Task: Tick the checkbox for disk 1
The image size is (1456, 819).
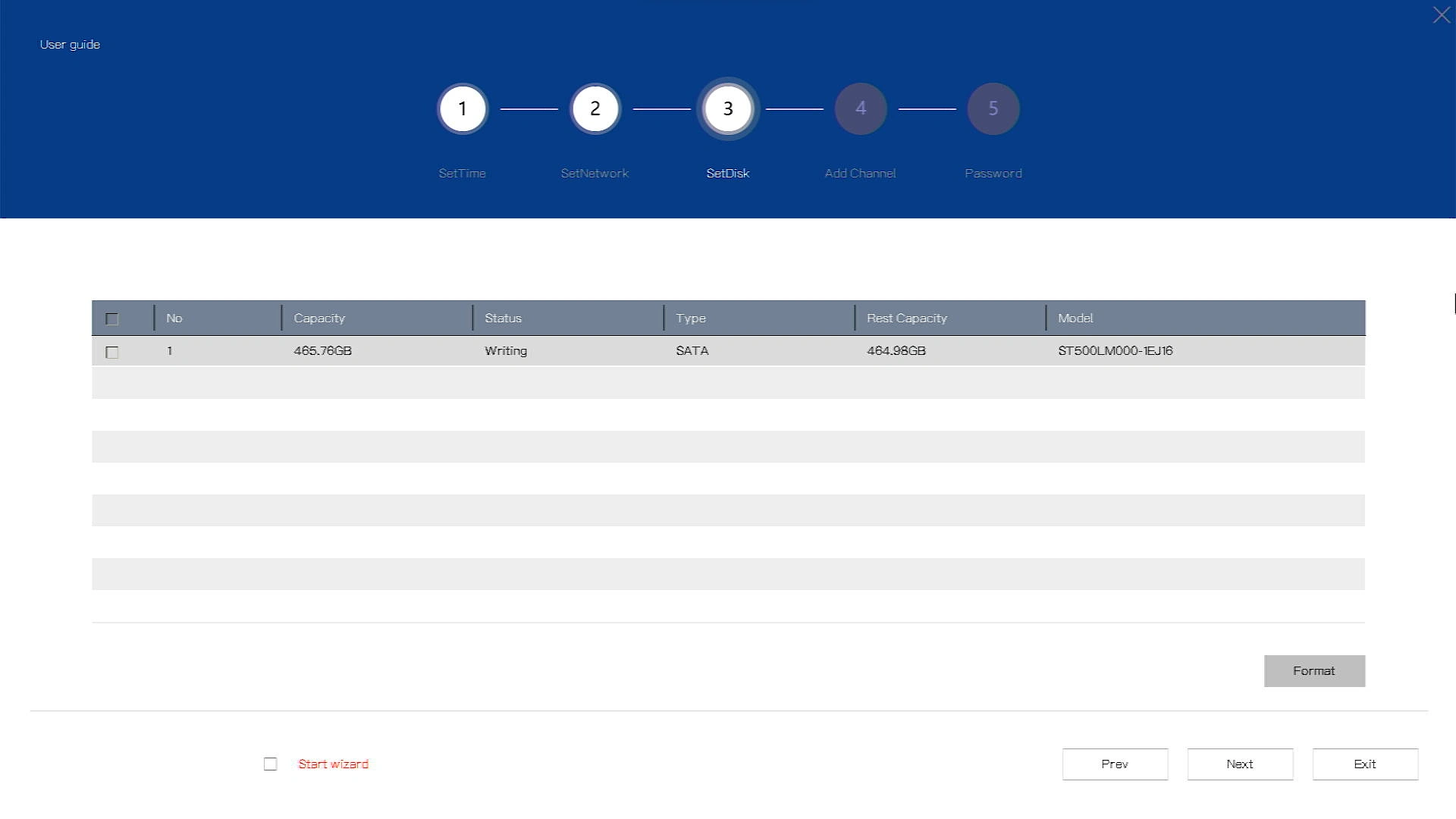Action: [112, 352]
